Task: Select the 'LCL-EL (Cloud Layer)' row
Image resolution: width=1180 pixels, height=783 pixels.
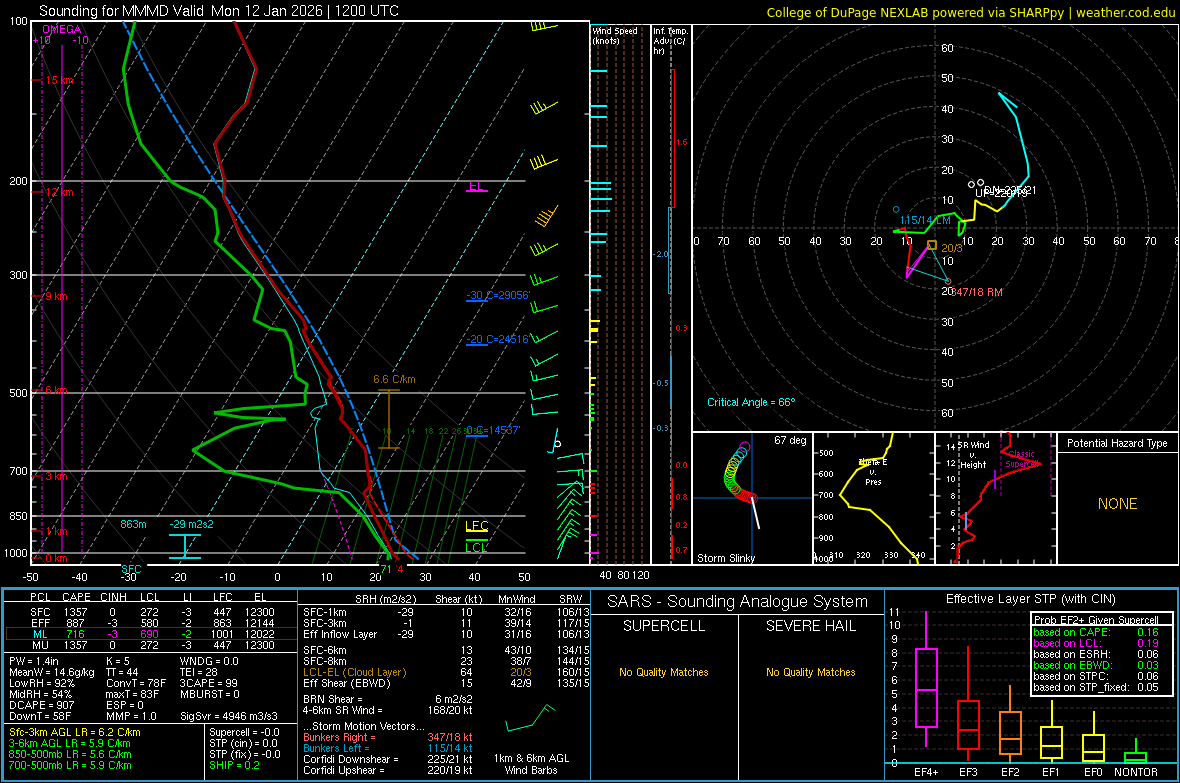Action: (x=446, y=672)
